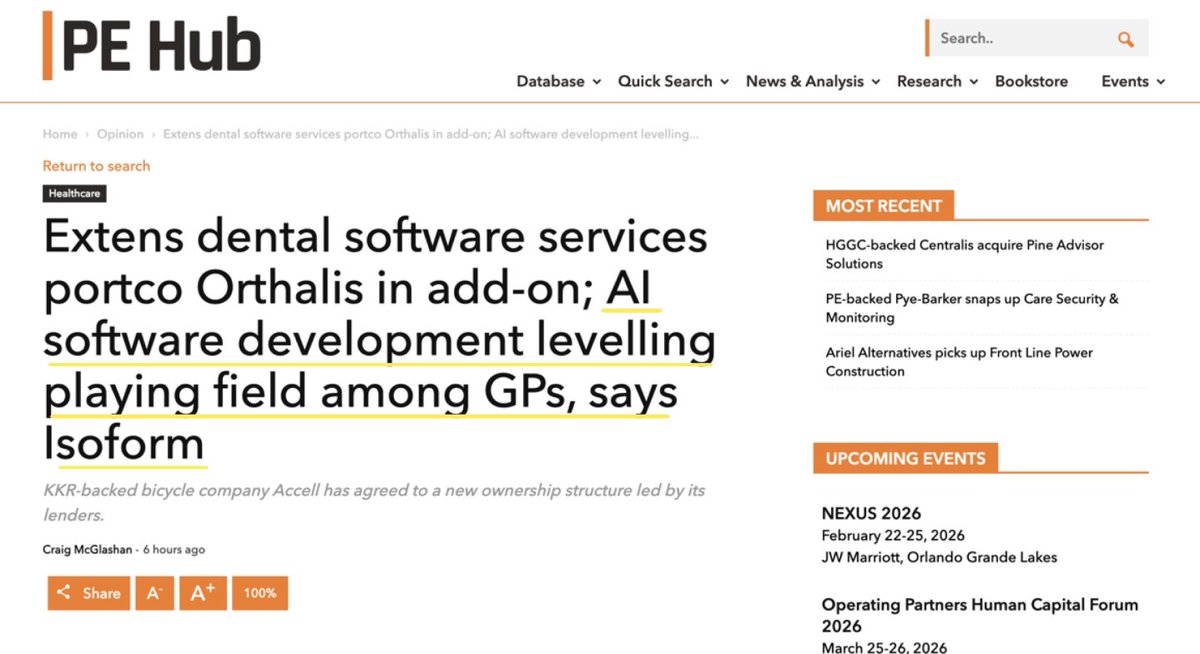Click the share icon on Share button
1200x654 pixels.
[x=64, y=592]
